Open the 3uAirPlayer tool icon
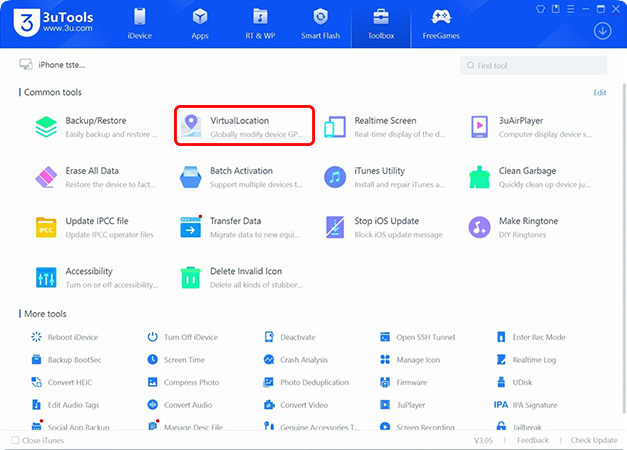 coord(479,127)
